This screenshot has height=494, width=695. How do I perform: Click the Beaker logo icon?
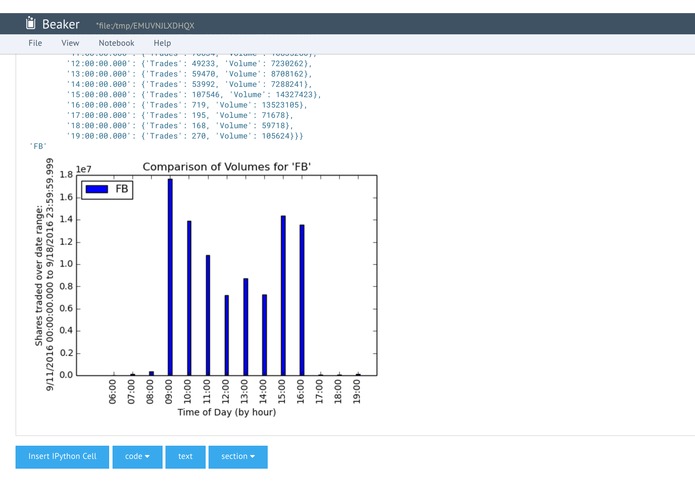30,23
